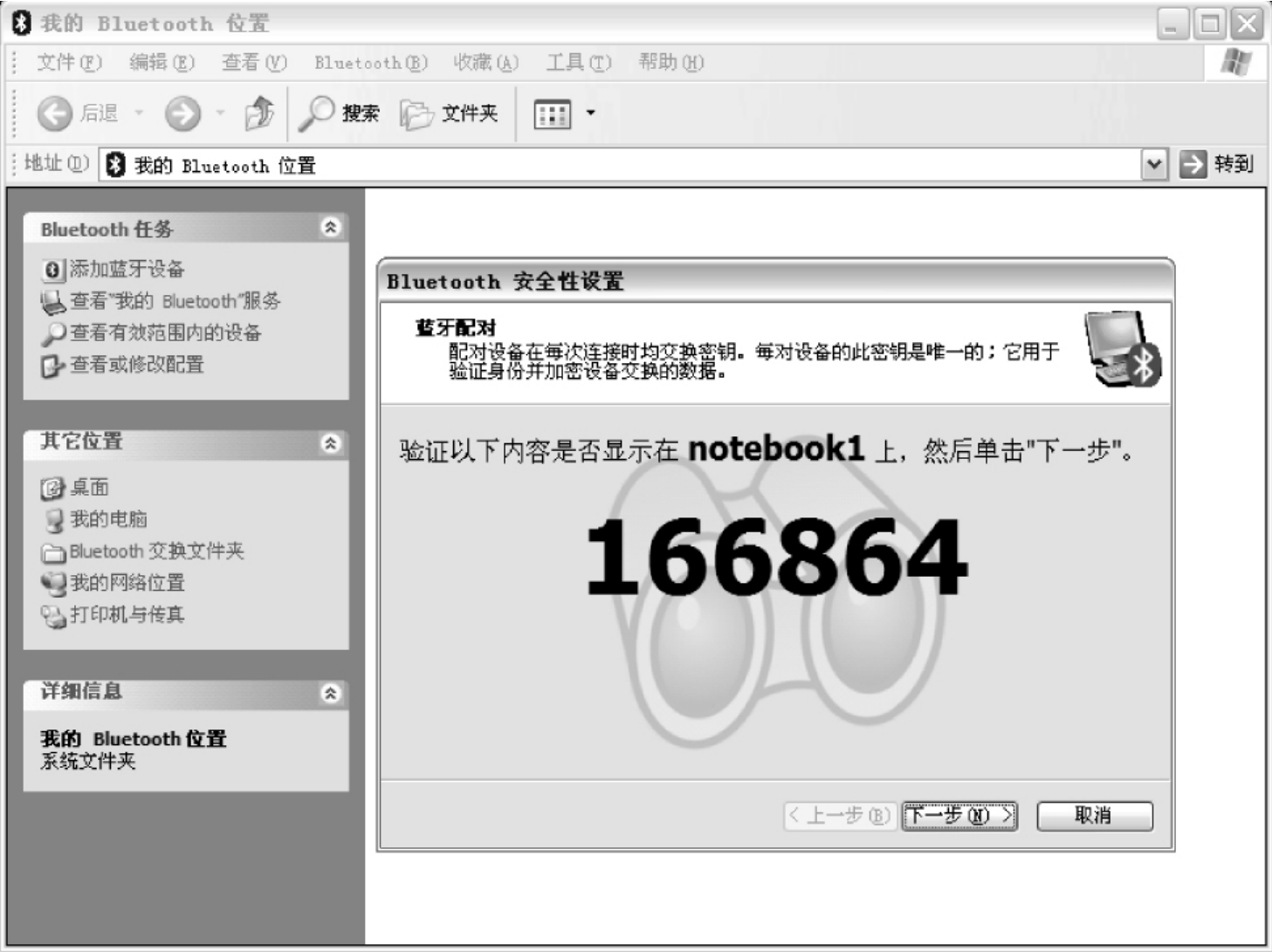The width and height of the screenshot is (1272, 952).
Task: Open the 查看(V) menu
Action: (254, 63)
